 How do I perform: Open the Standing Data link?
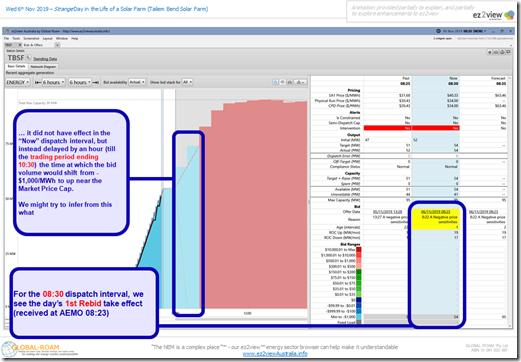45,59
